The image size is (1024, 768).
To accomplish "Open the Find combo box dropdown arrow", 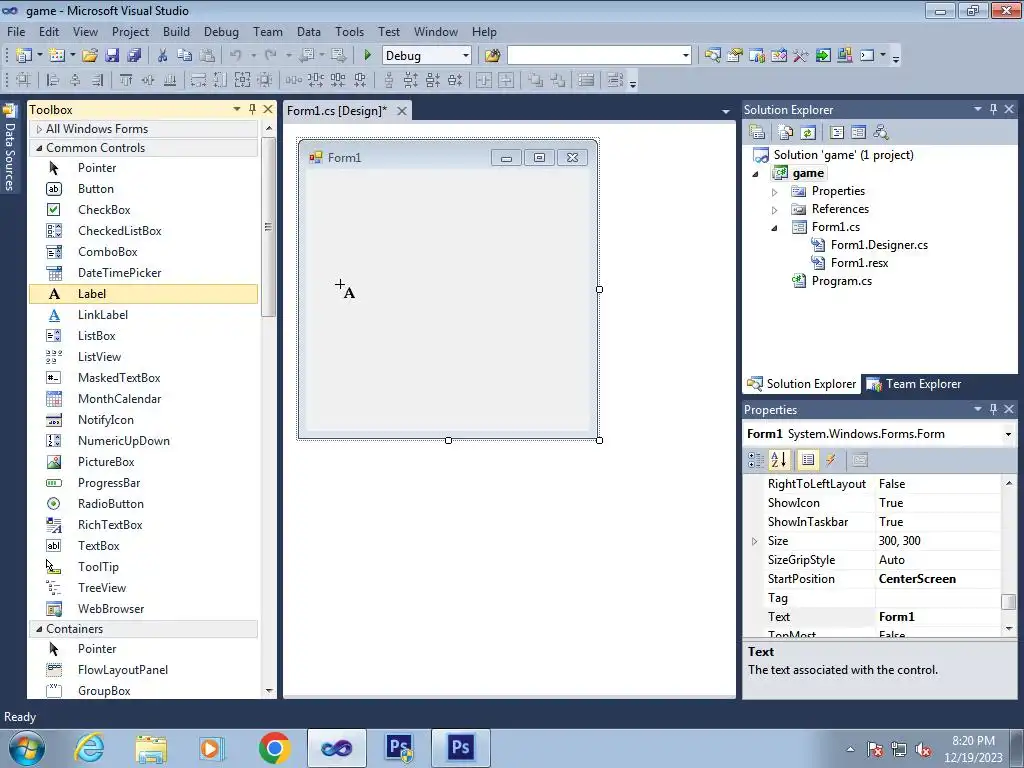I will (x=685, y=56).
